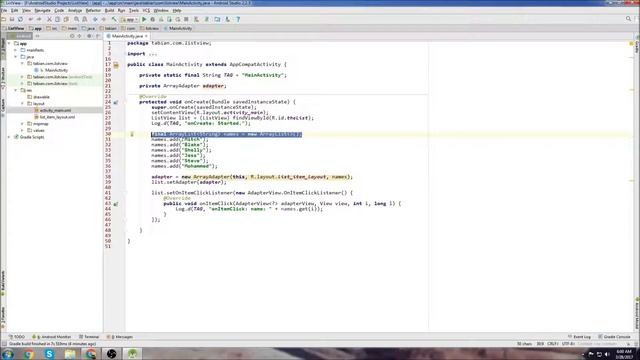Open the Android view selector in Project panel
This screenshot has height=360, width=640.
pos(19,36)
